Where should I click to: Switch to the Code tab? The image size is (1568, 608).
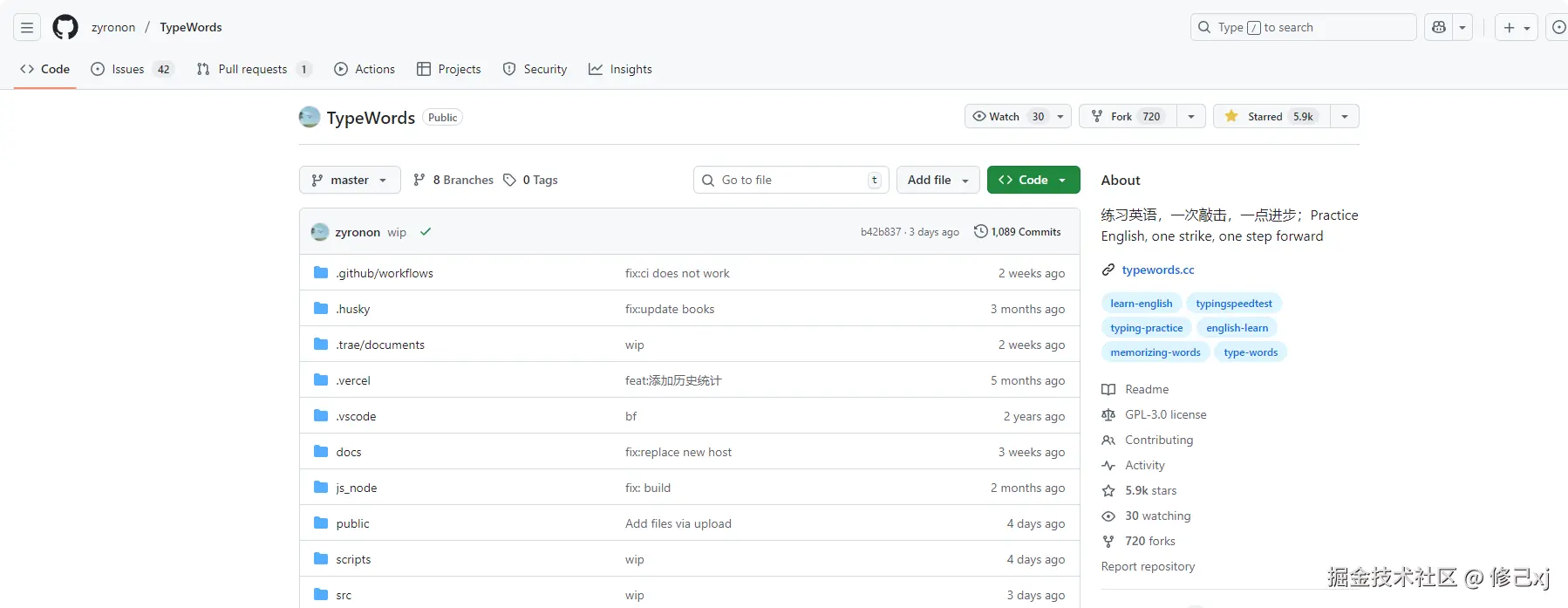click(45, 69)
